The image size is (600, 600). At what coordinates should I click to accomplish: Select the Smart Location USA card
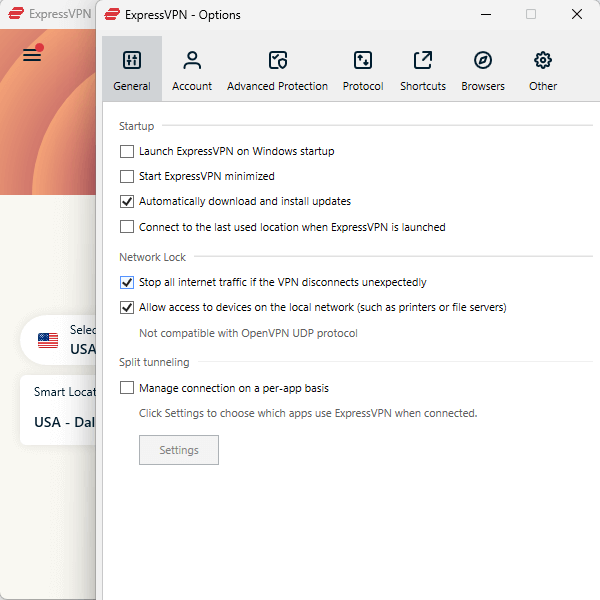click(60, 410)
